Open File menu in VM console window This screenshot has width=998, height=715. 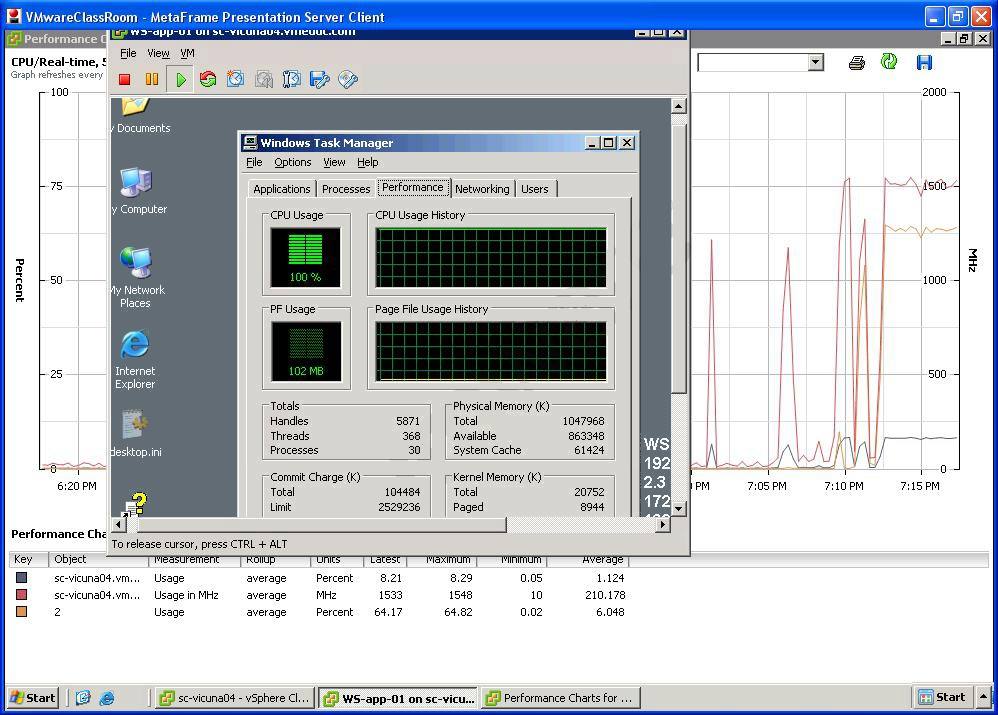128,53
